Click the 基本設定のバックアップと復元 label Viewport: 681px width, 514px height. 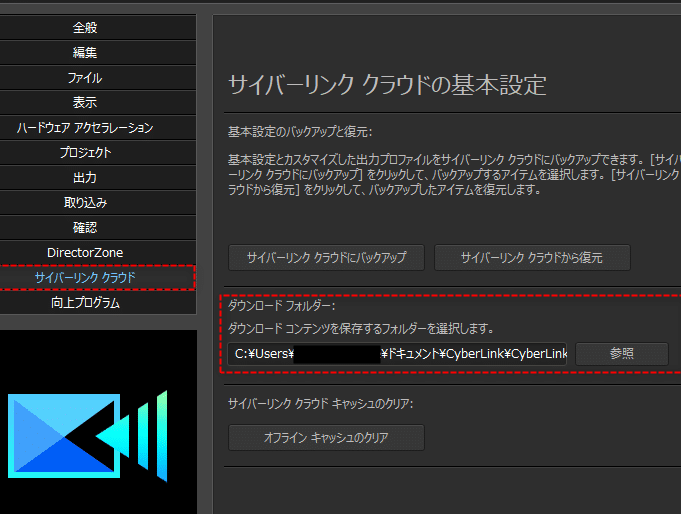(x=300, y=132)
